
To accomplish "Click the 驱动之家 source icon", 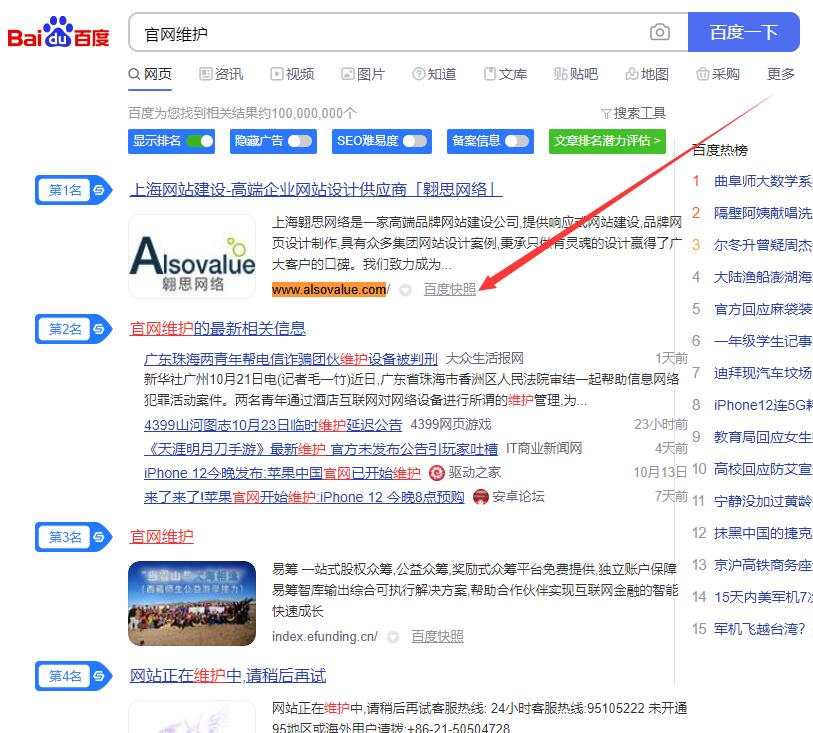I will tap(437, 473).
